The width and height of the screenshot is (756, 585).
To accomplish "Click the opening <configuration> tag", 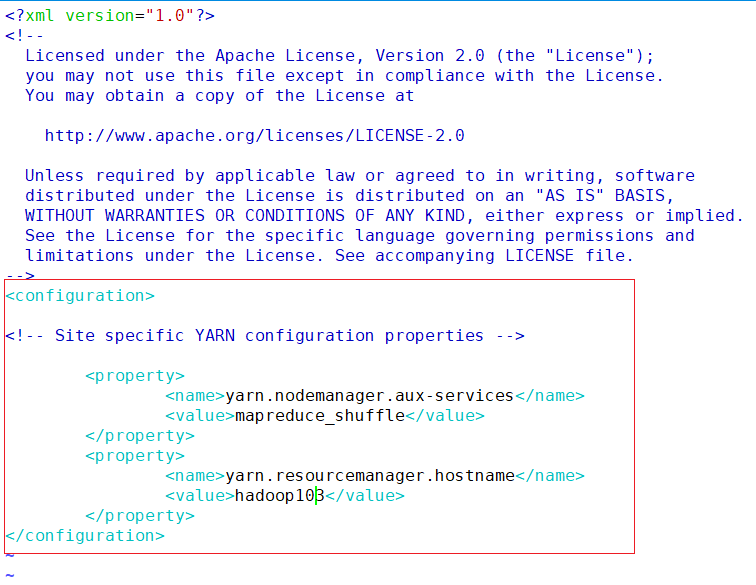I will pos(80,296).
